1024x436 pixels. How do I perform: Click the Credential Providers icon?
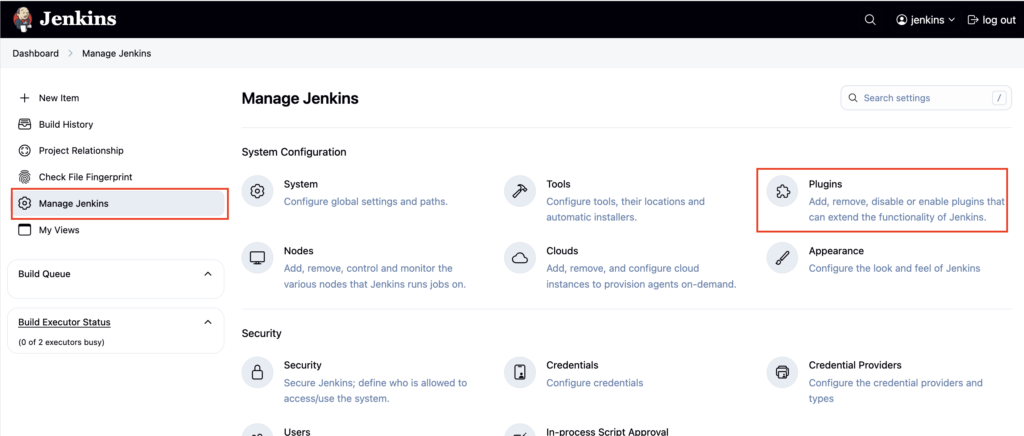click(782, 372)
